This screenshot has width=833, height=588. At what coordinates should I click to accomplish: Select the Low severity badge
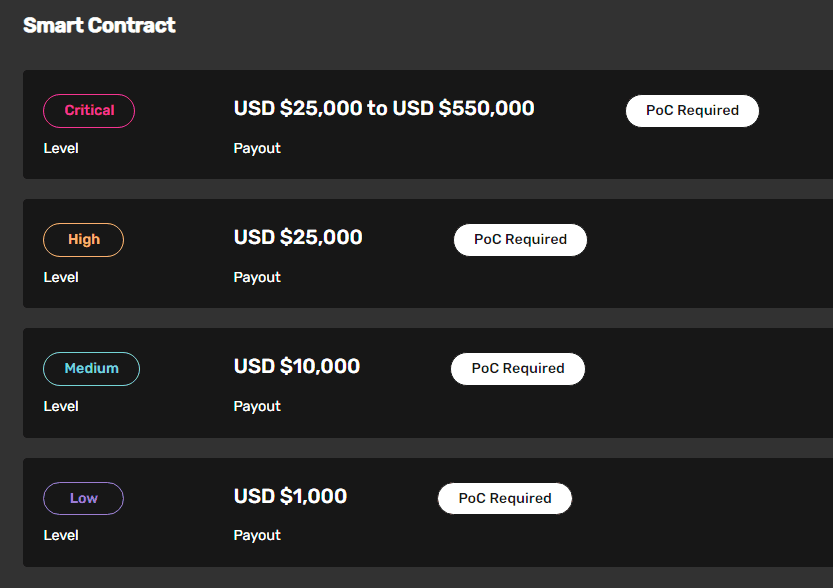(83, 498)
